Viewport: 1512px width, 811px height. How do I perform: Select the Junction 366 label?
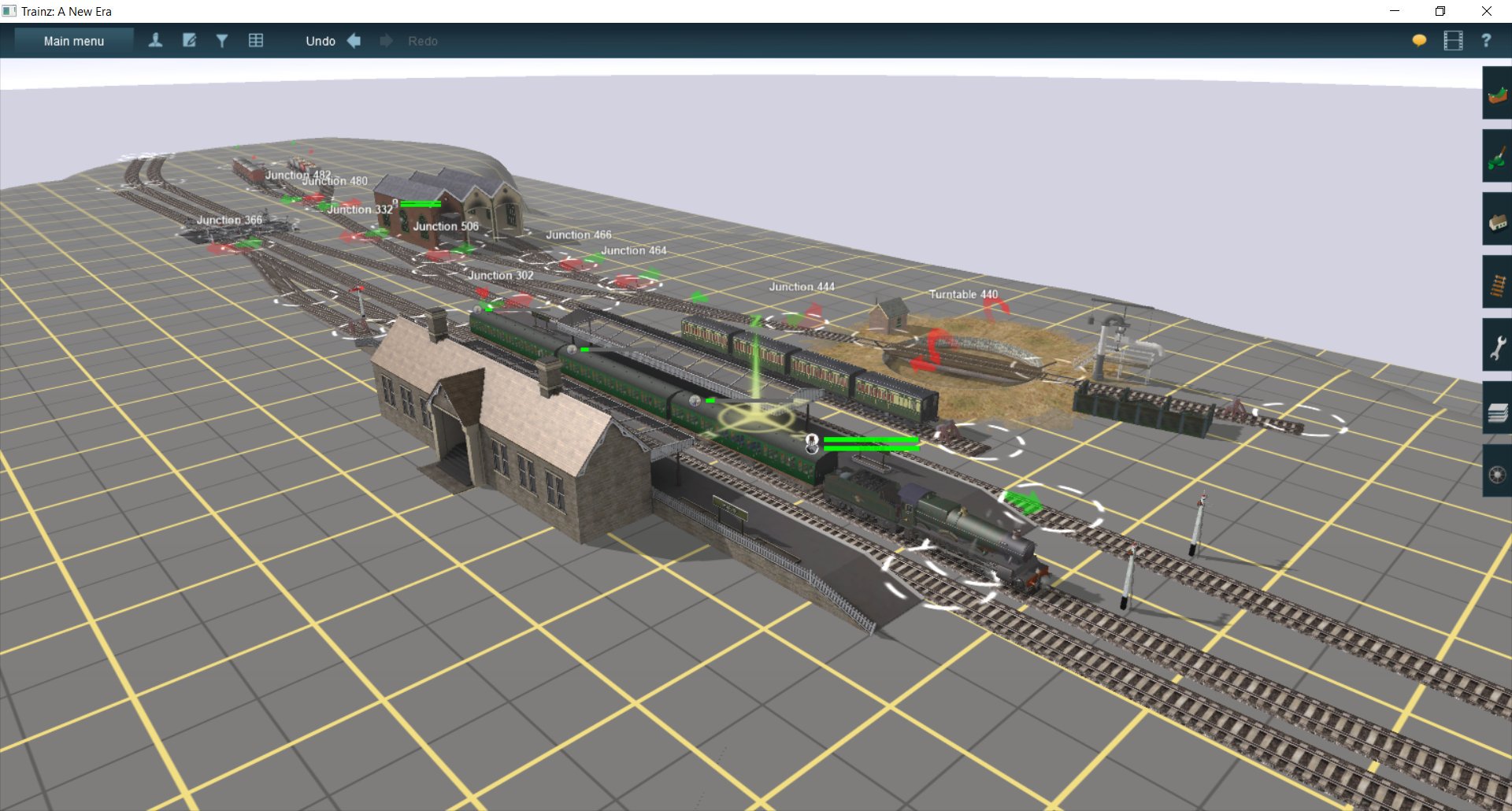(x=229, y=220)
